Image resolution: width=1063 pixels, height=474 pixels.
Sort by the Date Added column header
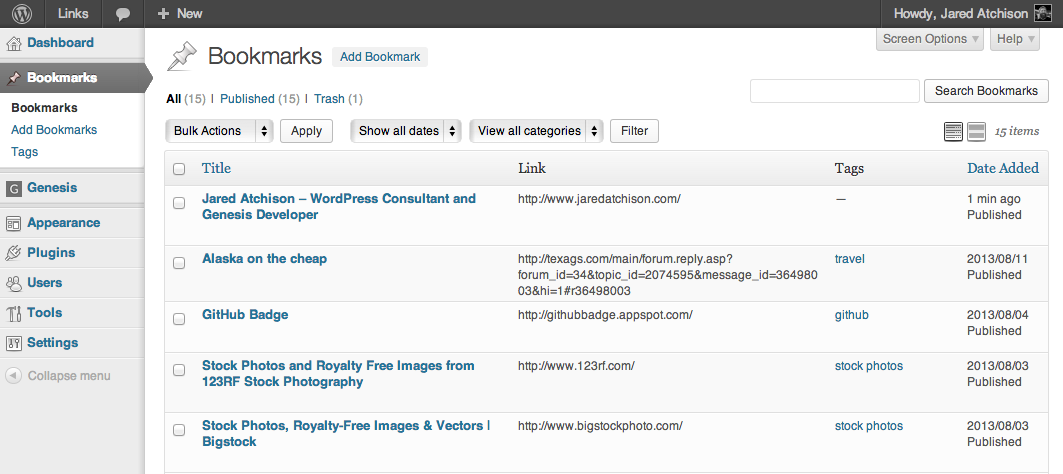pyautogui.click(x=1003, y=168)
